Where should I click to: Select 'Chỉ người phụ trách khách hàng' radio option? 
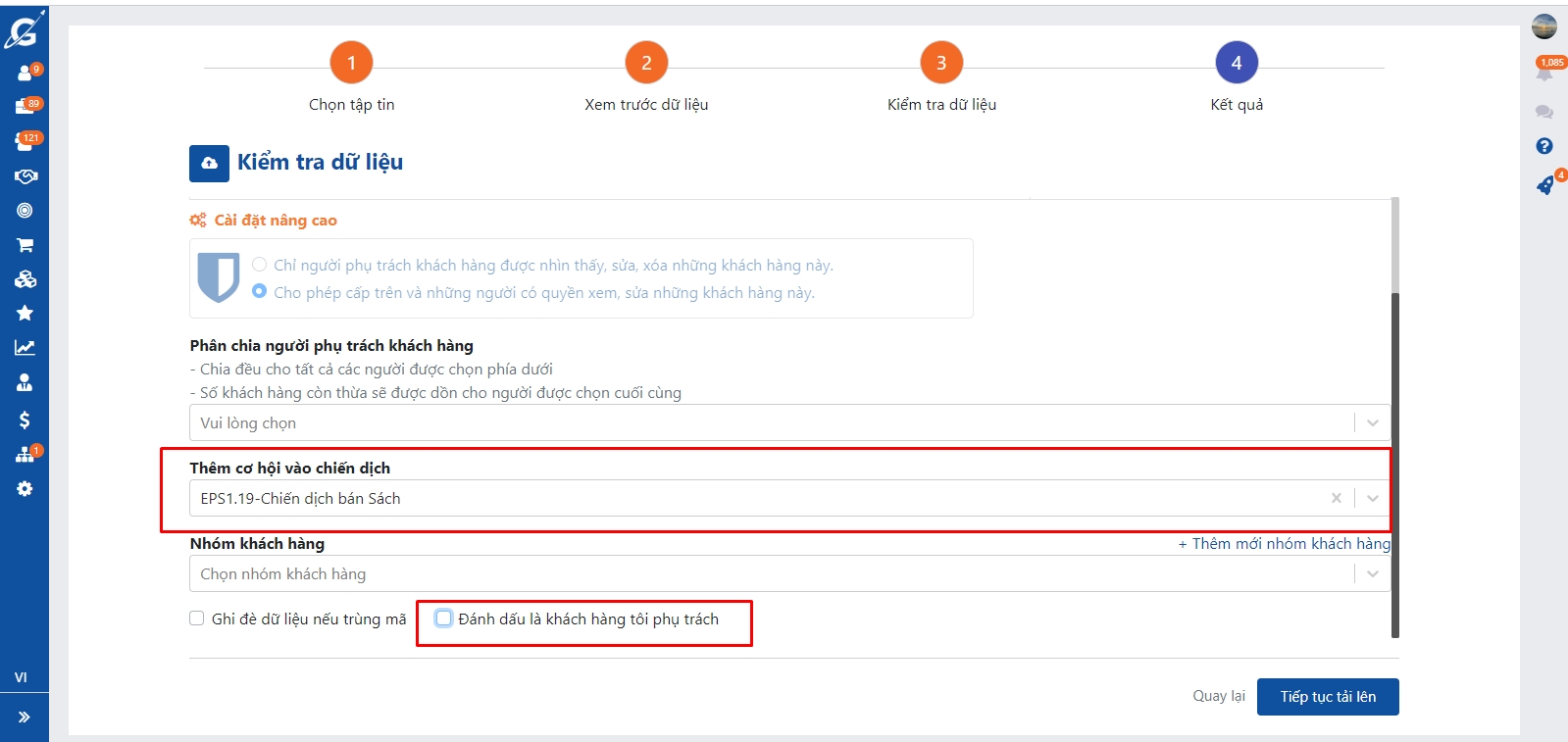click(x=260, y=265)
